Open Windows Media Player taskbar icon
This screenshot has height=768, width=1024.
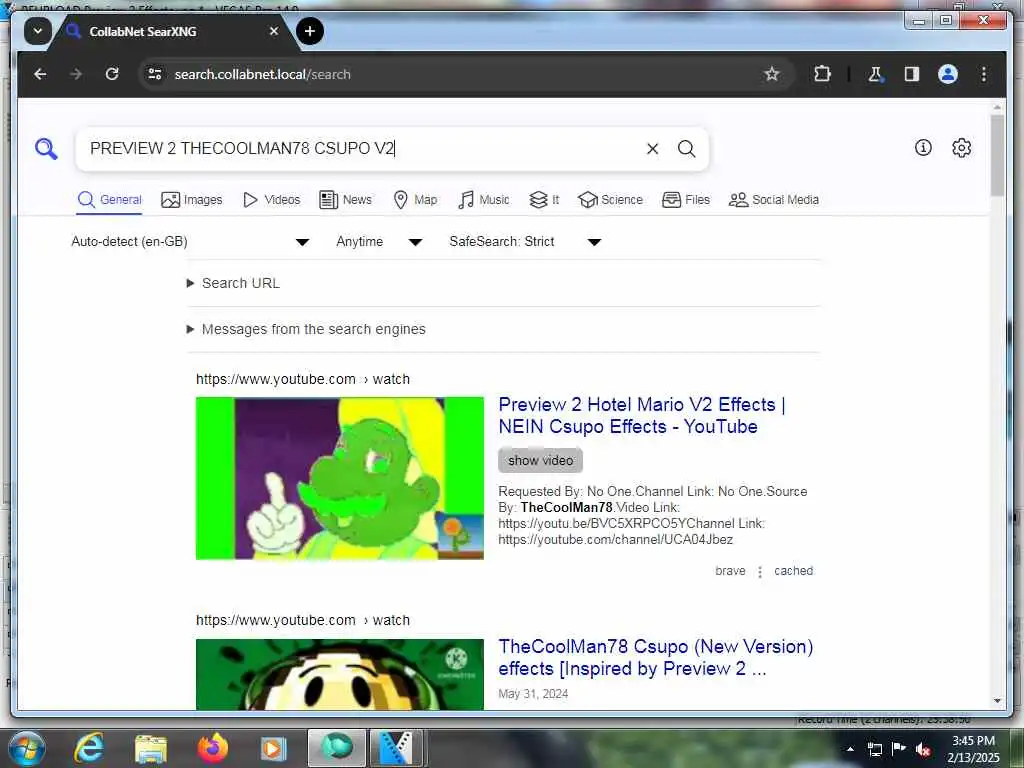[274, 748]
